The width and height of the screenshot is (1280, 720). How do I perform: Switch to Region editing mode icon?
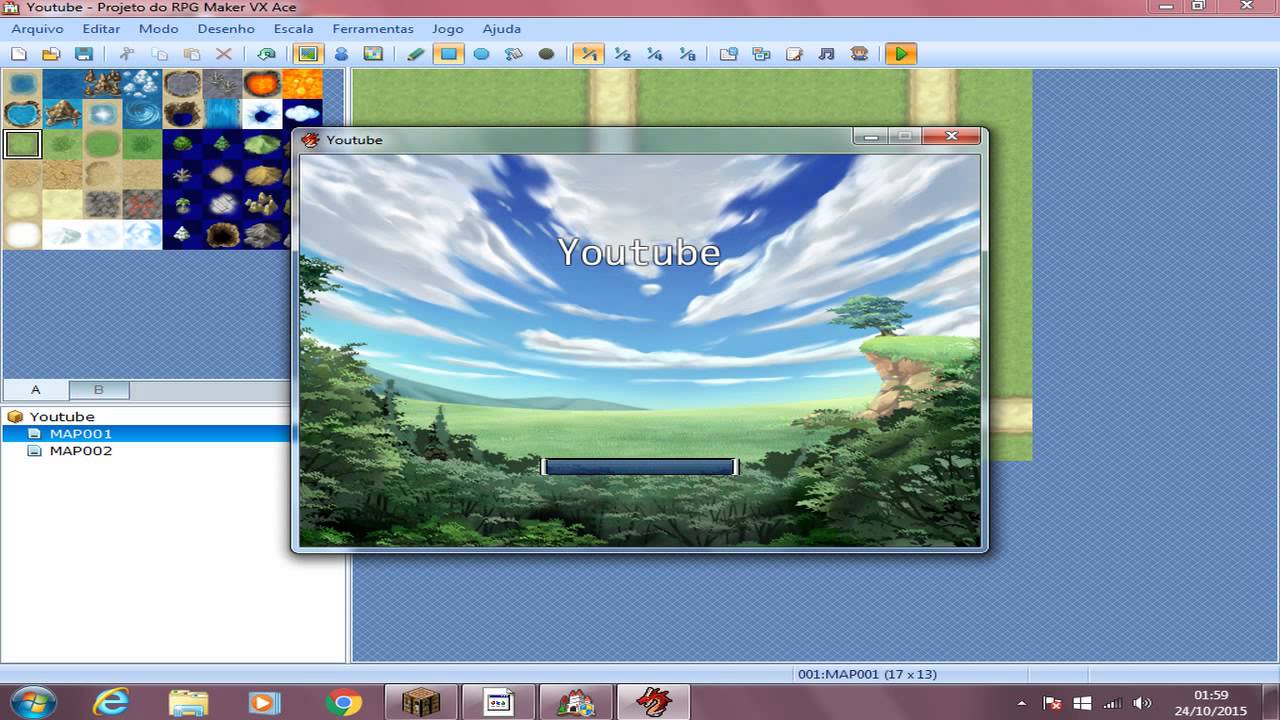tap(373, 54)
